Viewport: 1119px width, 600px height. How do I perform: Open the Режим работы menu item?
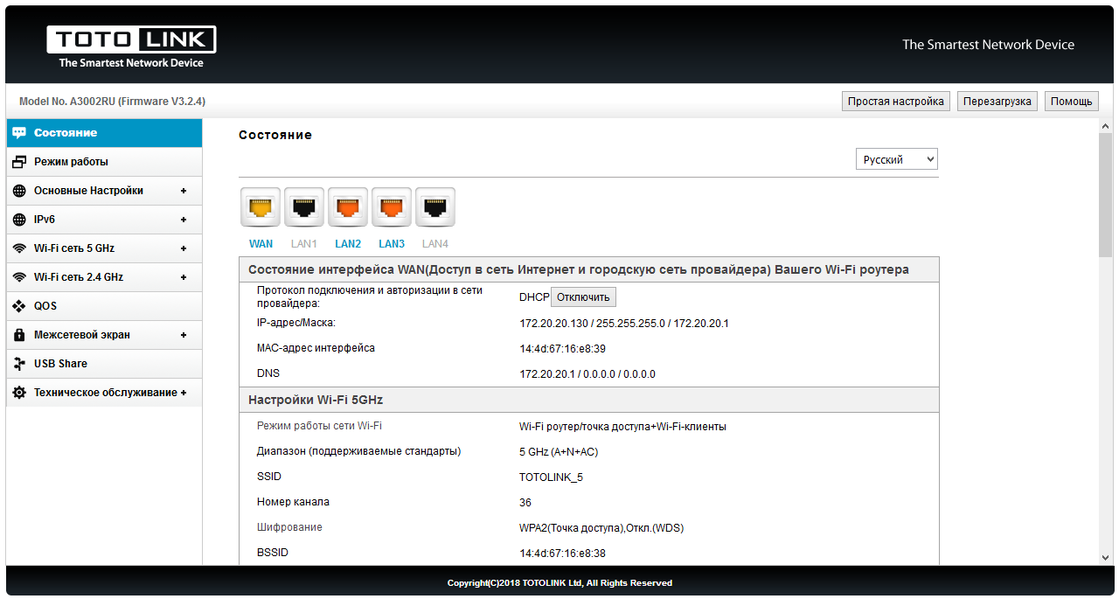104,162
